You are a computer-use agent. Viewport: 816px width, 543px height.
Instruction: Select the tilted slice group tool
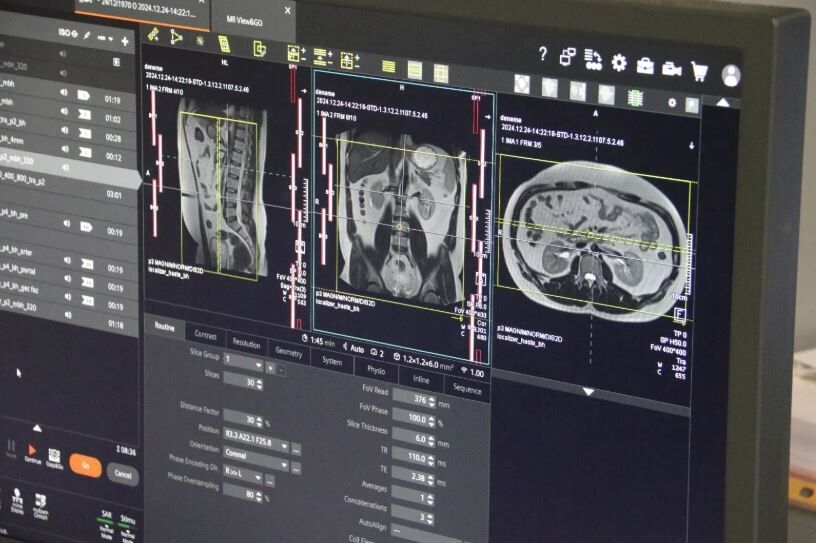(x=224, y=44)
